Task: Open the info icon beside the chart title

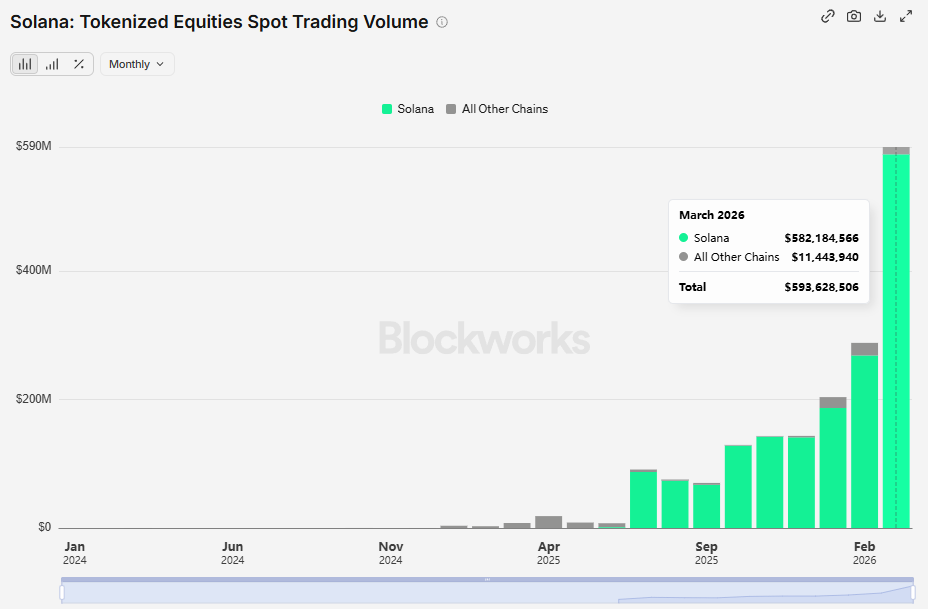Action: tap(443, 22)
